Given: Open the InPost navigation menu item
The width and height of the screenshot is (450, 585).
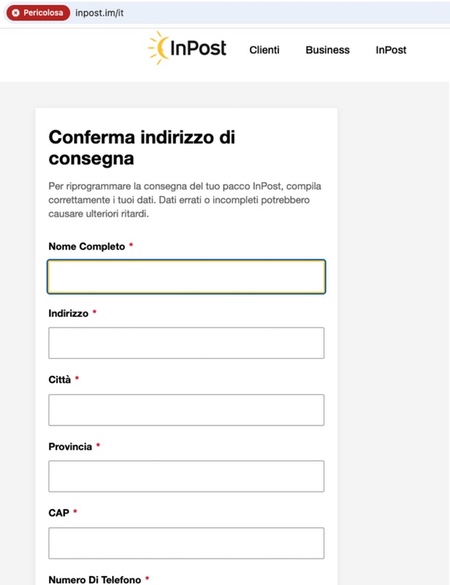Looking at the screenshot, I should click(x=391, y=50).
